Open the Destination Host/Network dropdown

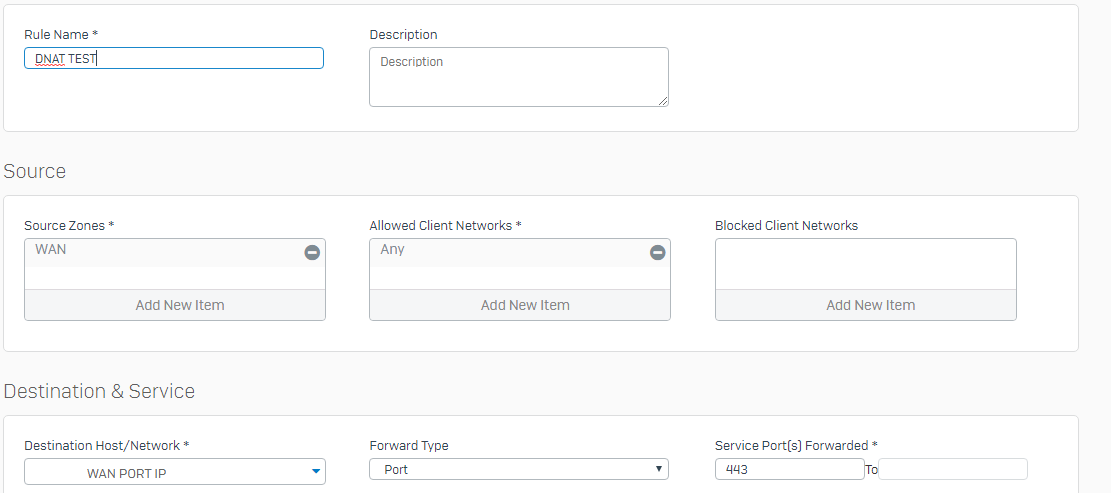175,472
